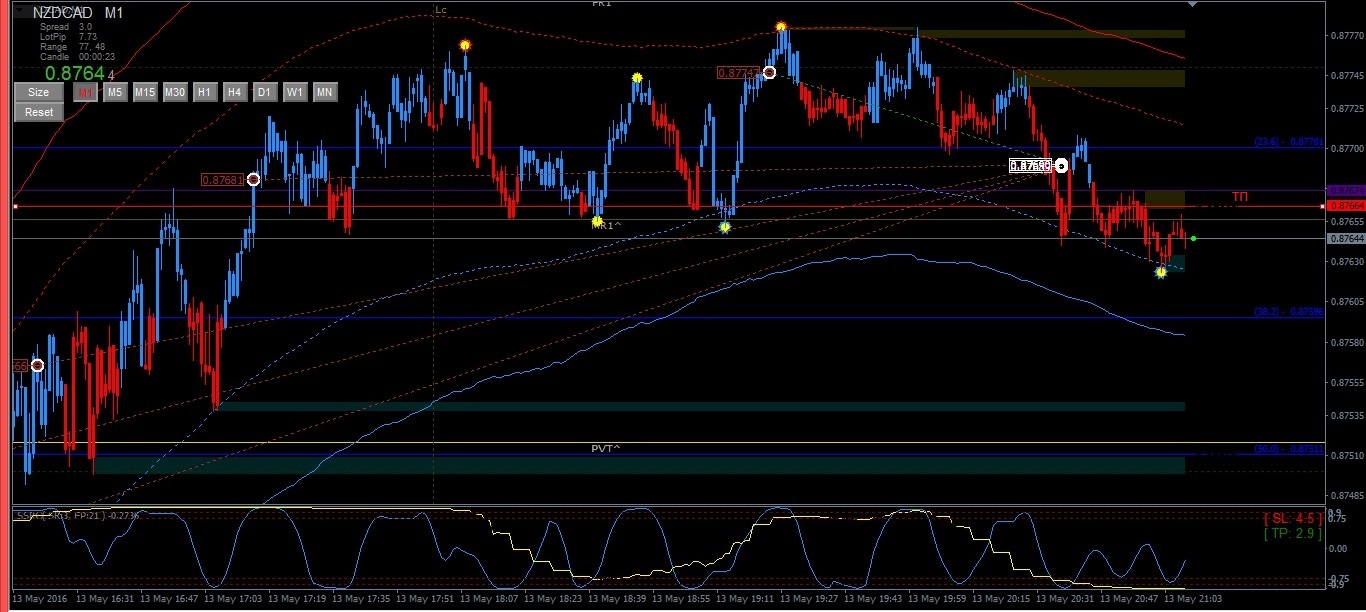Click the Lc vertical line label
This screenshot has height=612, width=1366.
click(441, 9)
